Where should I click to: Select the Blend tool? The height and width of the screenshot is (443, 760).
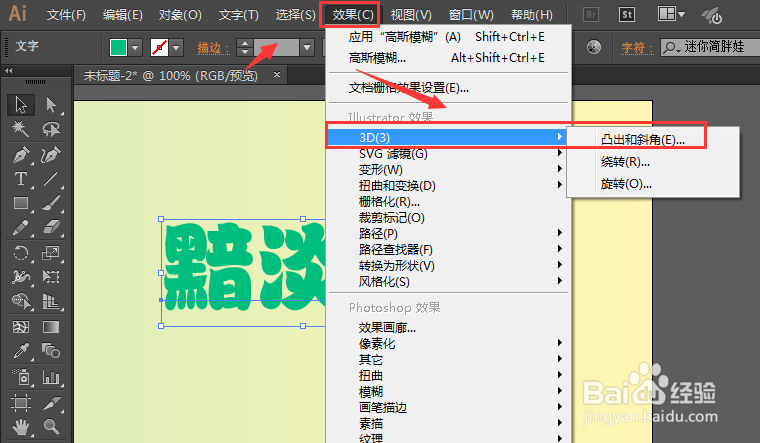[51, 350]
